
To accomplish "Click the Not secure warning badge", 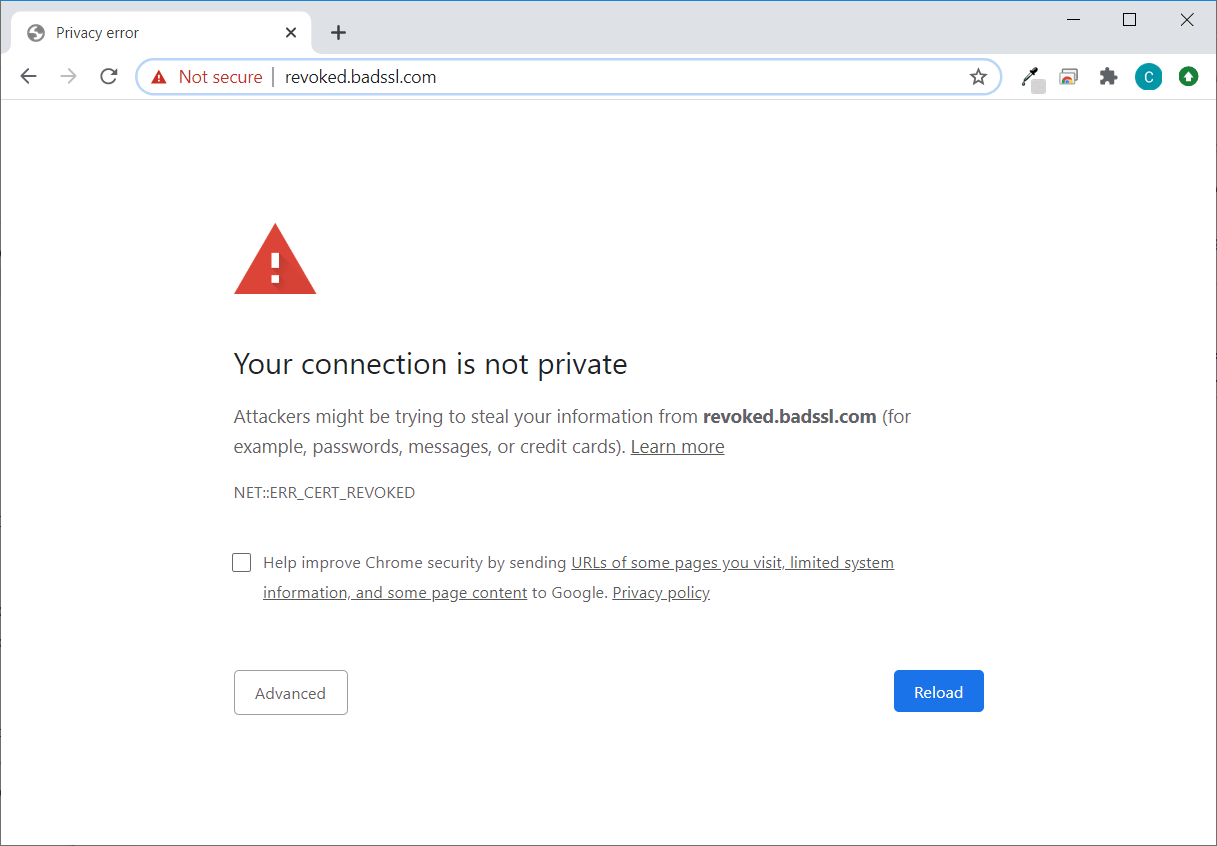I will coord(205,76).
